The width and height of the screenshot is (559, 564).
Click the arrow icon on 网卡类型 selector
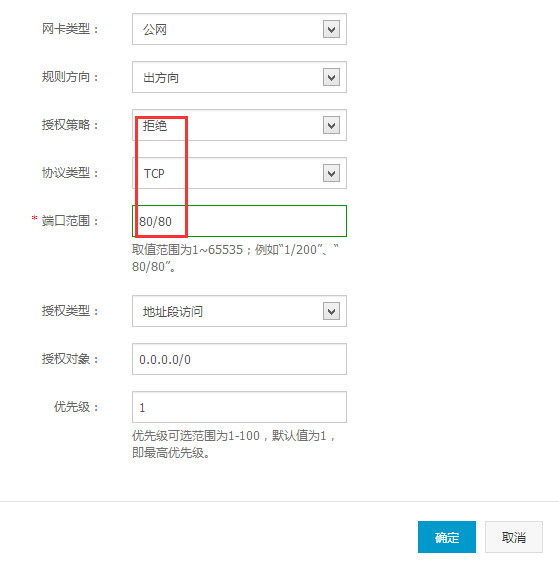[x=331, y=29]
